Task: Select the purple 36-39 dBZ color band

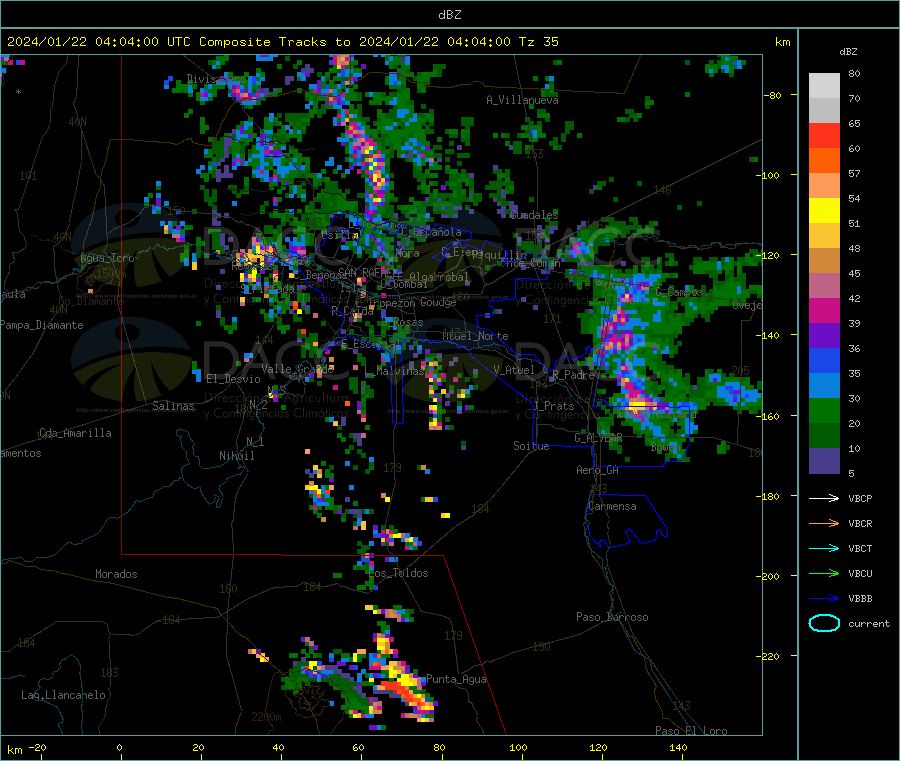Action: coord(824,336)
